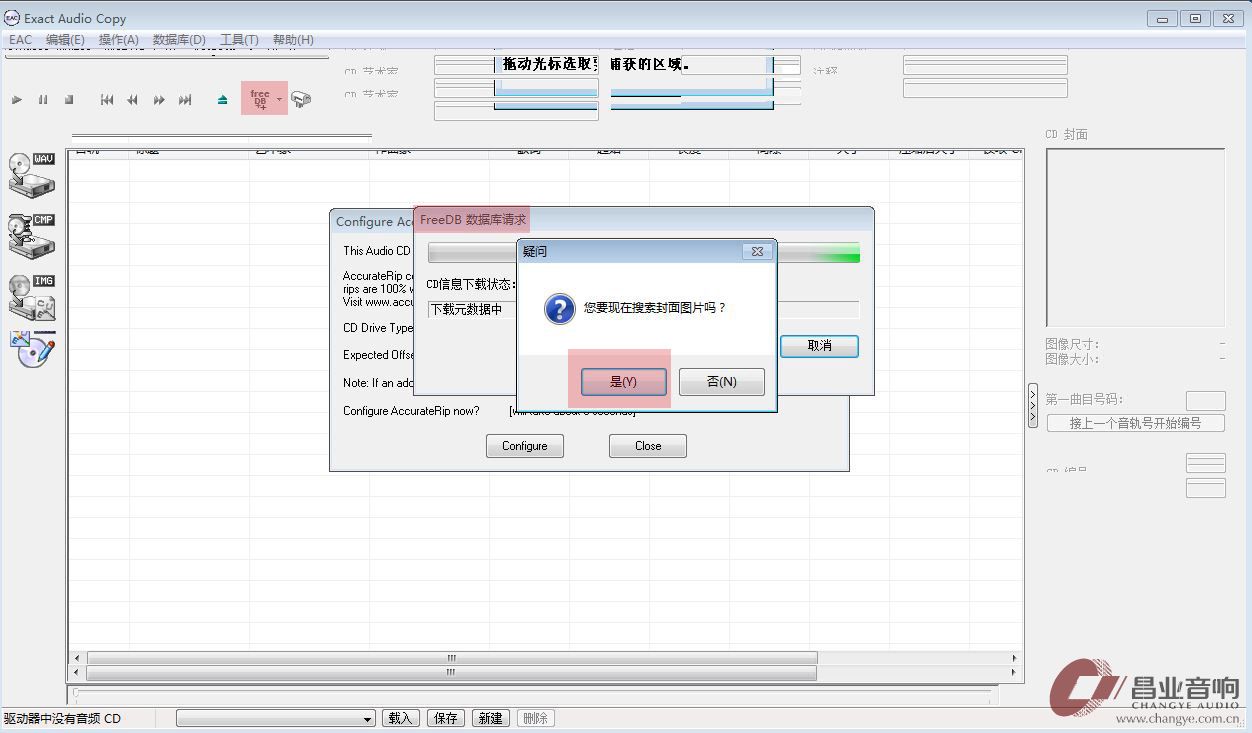Open the EAC menu
This screenshot has width=1252, height=733.
[20, 40]
